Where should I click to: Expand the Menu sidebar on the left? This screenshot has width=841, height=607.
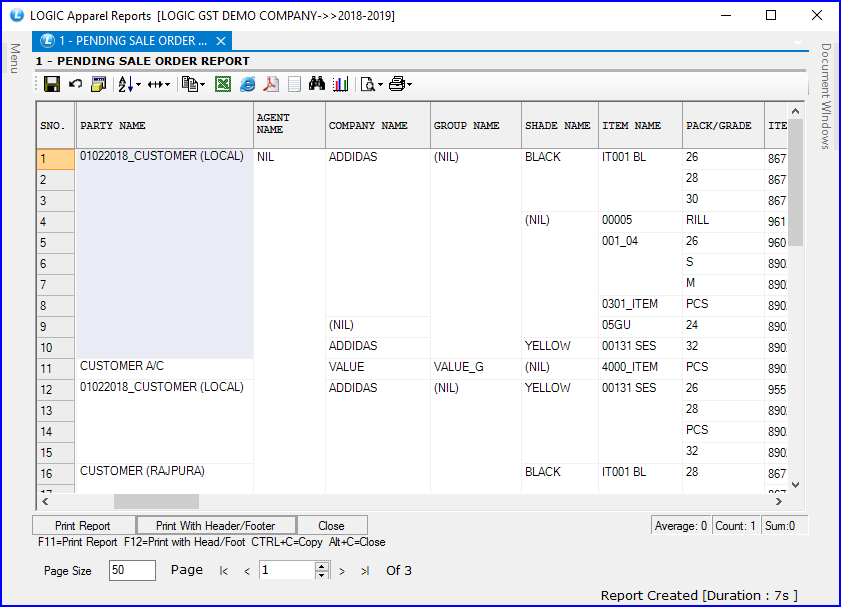tap(12, 57)
